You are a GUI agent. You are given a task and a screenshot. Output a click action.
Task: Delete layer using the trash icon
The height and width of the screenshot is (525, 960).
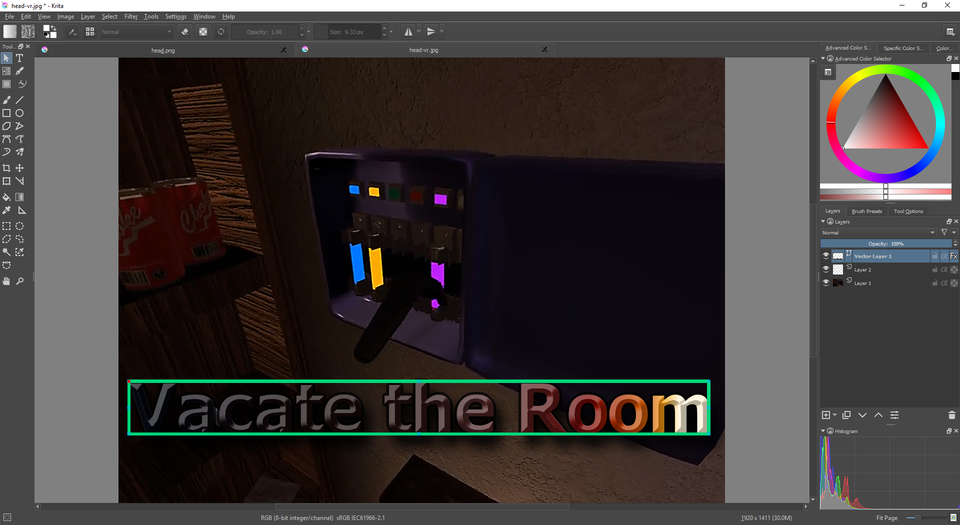click(951, 414)
